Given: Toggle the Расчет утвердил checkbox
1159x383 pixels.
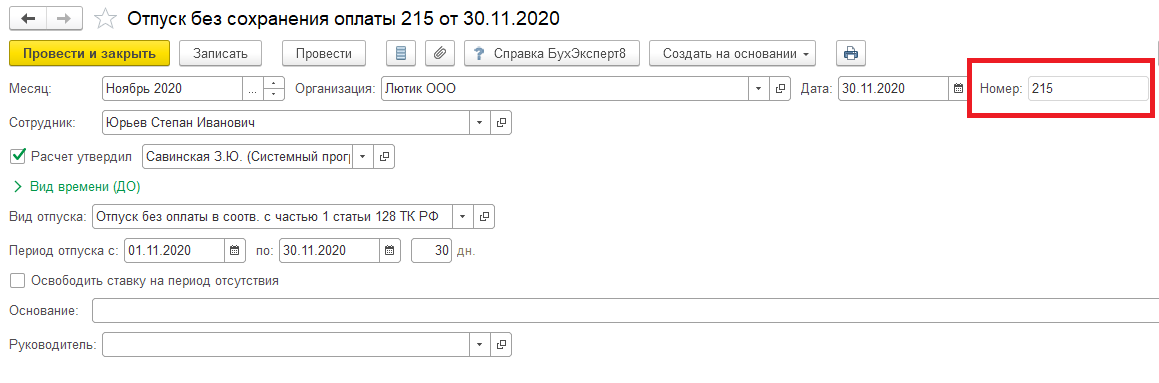Looking at the screenshot, I should click(18, 156).
